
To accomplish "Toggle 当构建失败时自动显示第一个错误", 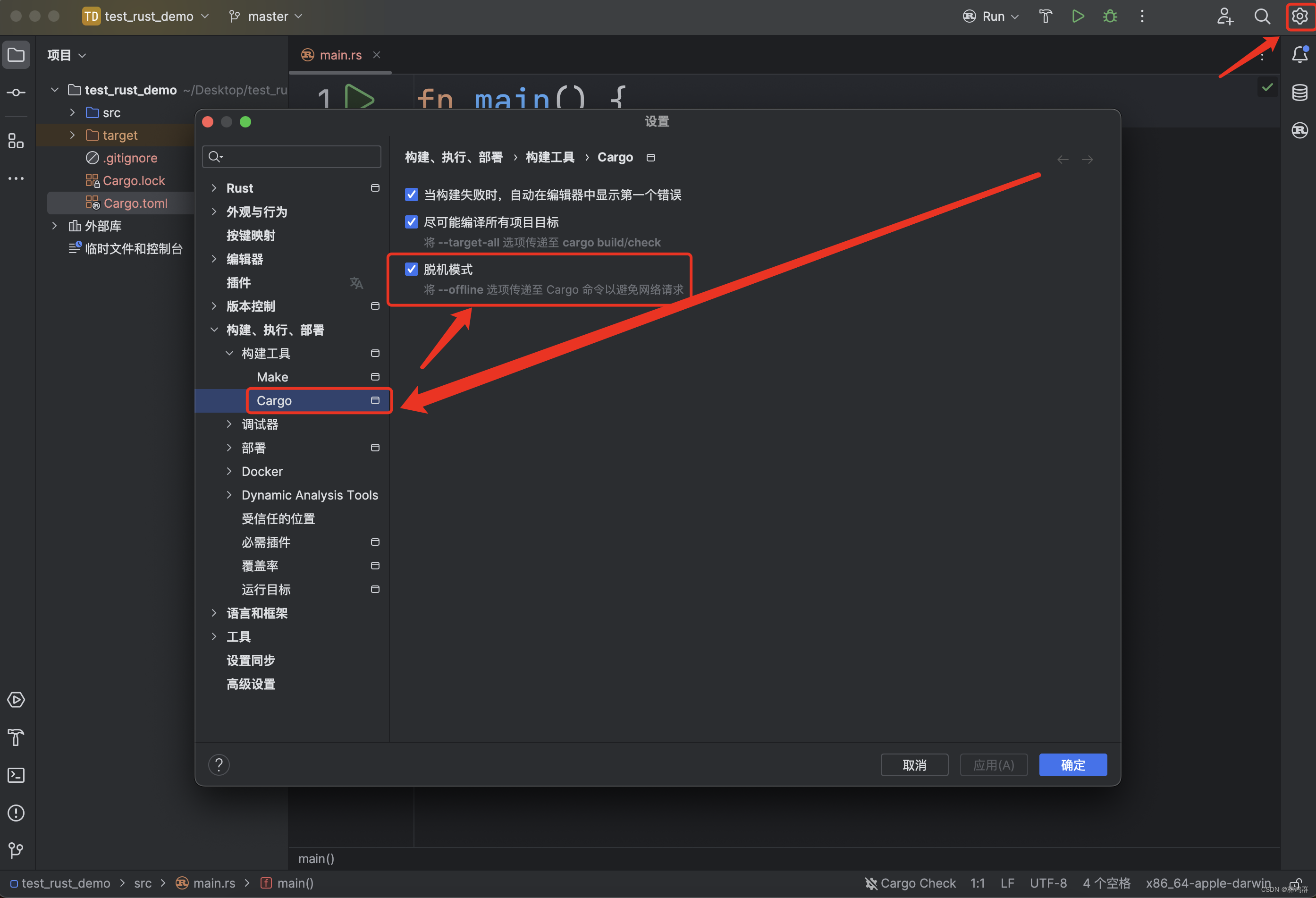I will [x=411, y=195].
